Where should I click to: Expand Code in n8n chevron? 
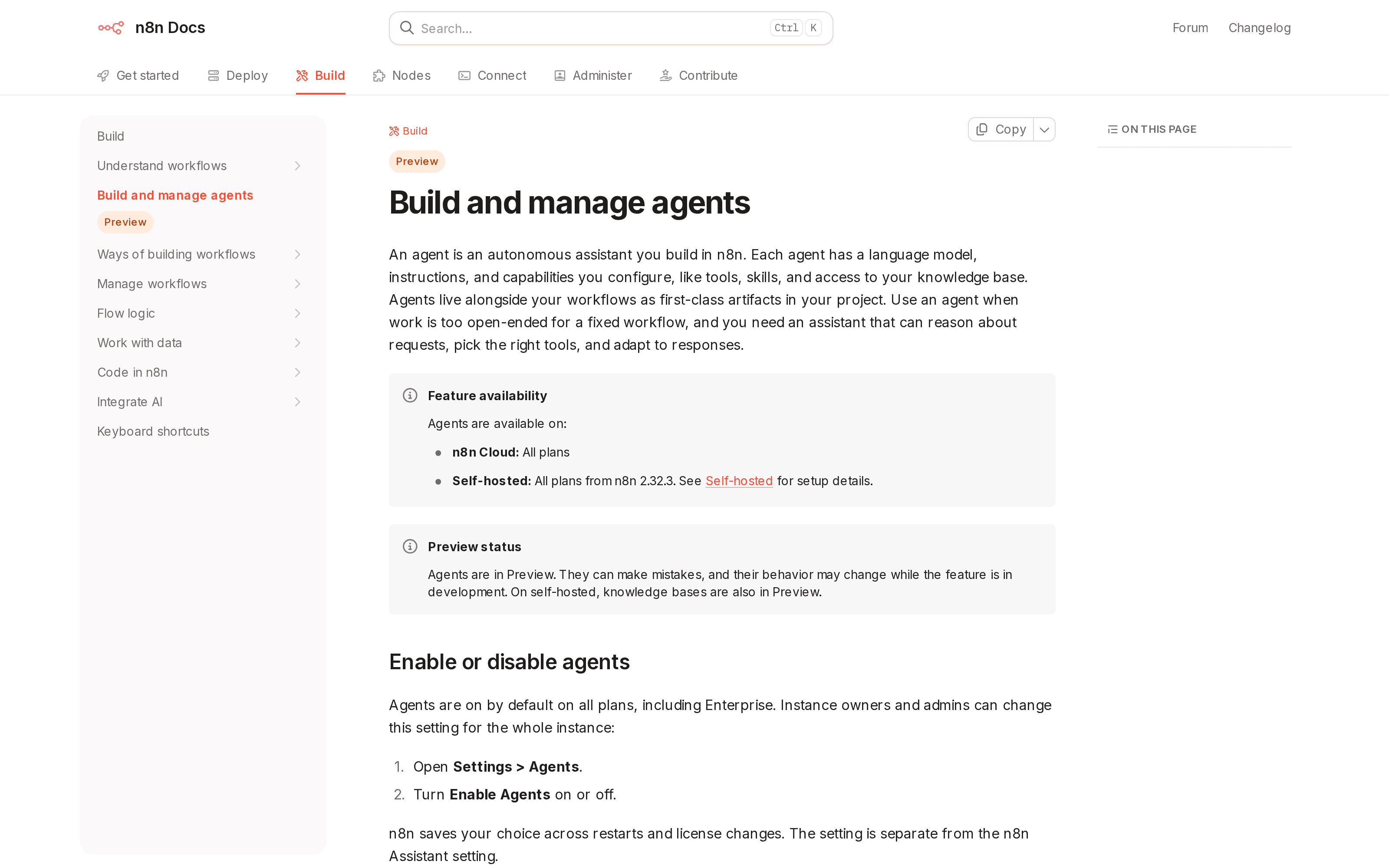tap(297, 372)
